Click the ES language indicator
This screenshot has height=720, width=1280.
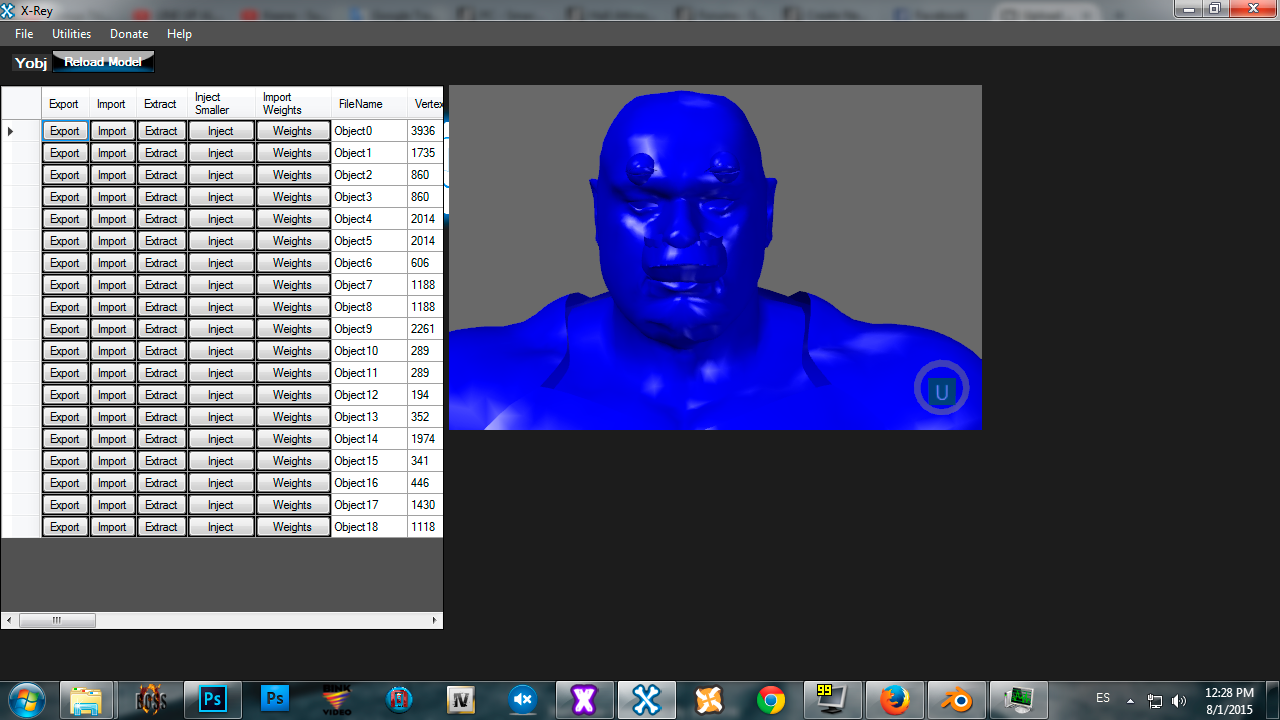1103,698
